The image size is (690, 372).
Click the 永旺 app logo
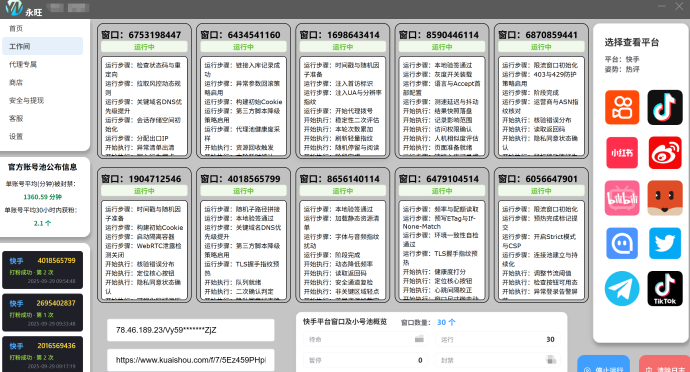coord(14,8)
